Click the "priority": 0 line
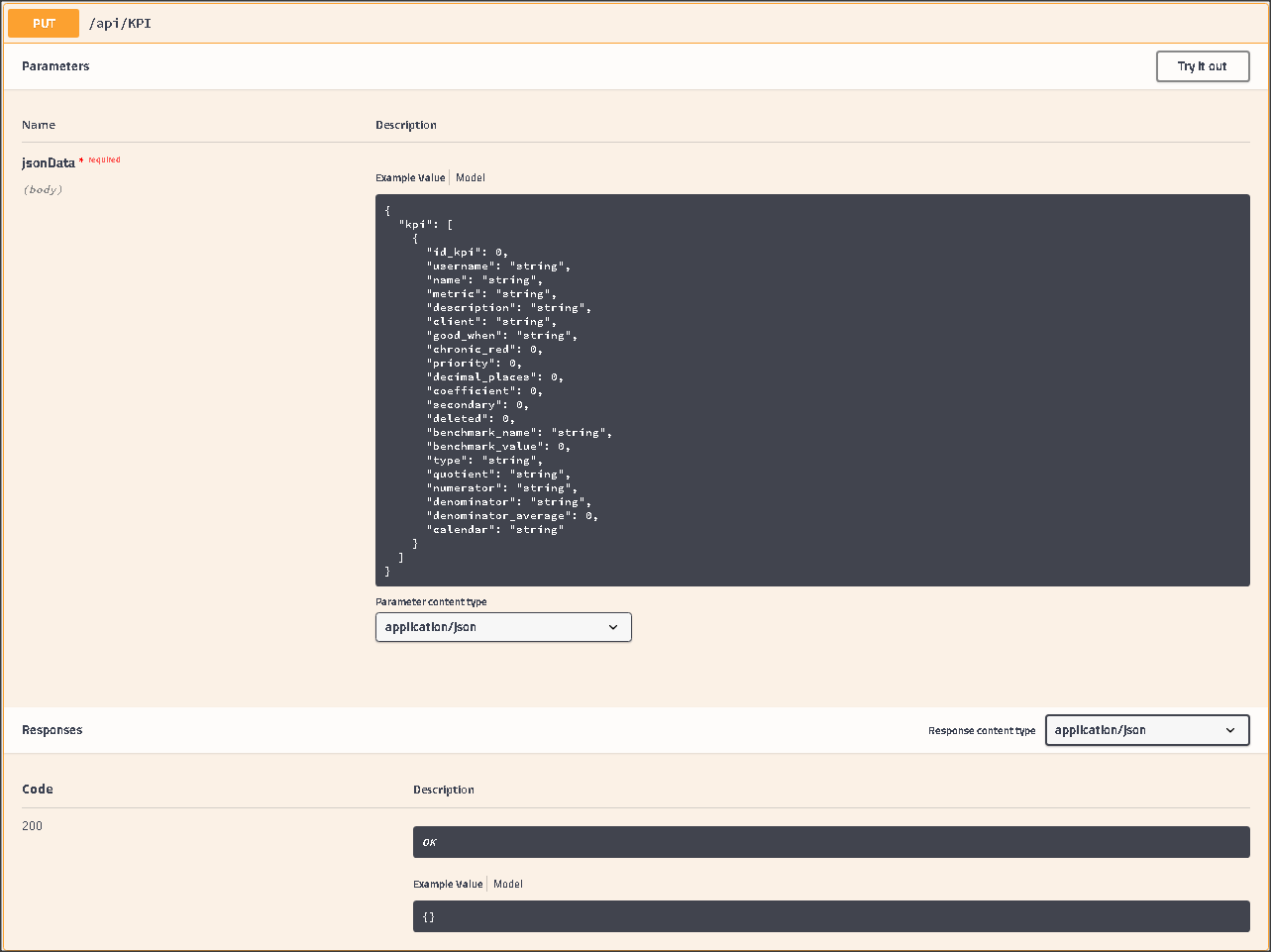This screenshot has height=952, width=1271. pyautogui.click(x=475, y=363)
